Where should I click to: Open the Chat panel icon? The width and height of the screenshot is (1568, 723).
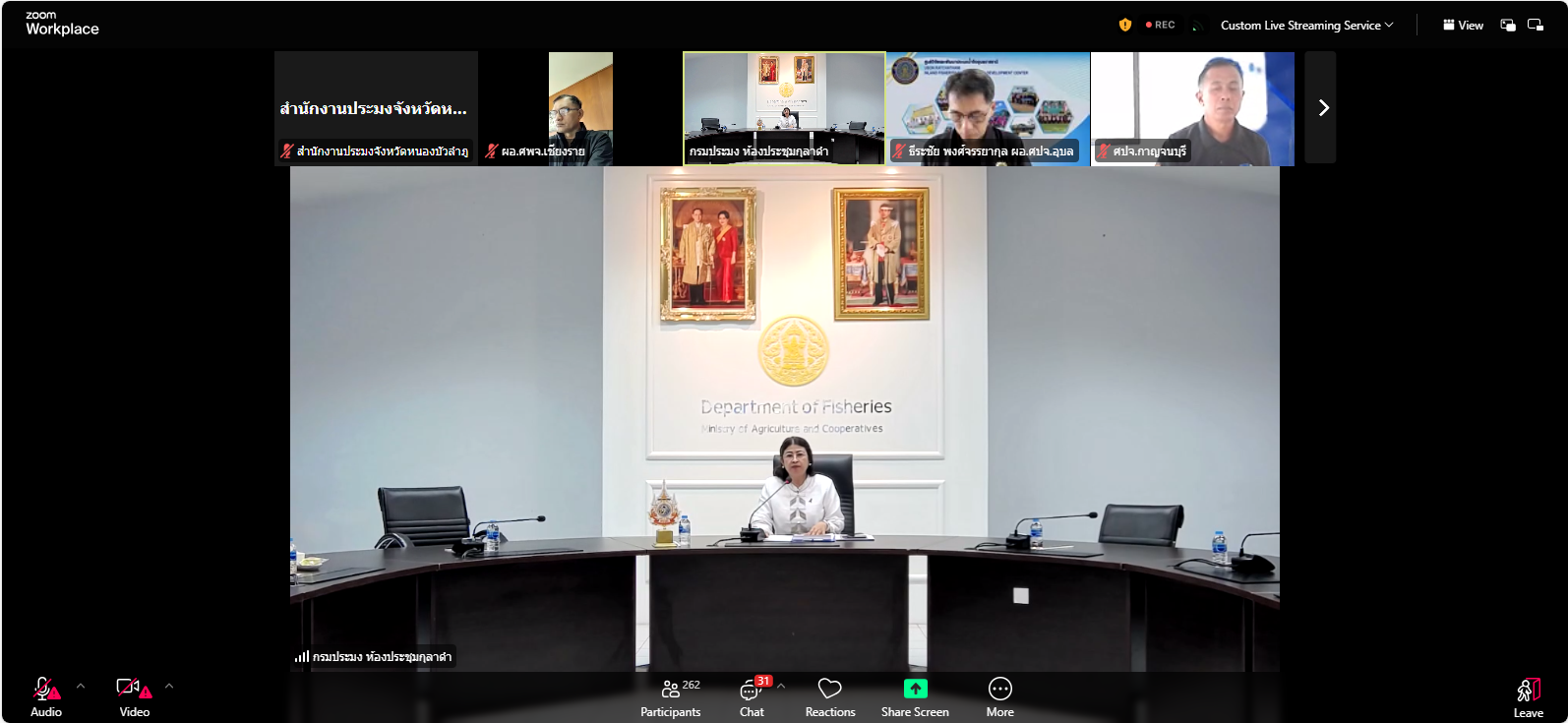751,690
